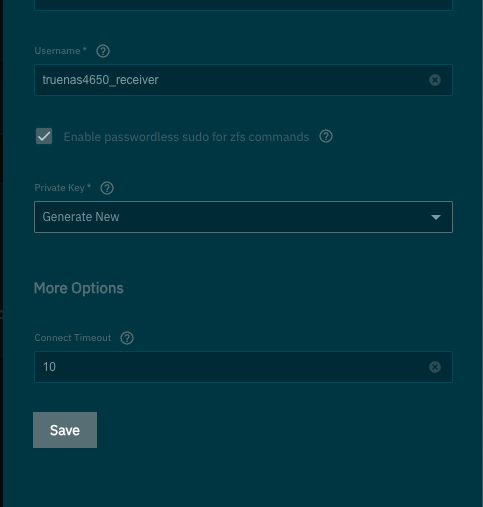This screenshot has width=483, height=507.
Task: Clear the Username field with its X icon
Action: (435, 80)
